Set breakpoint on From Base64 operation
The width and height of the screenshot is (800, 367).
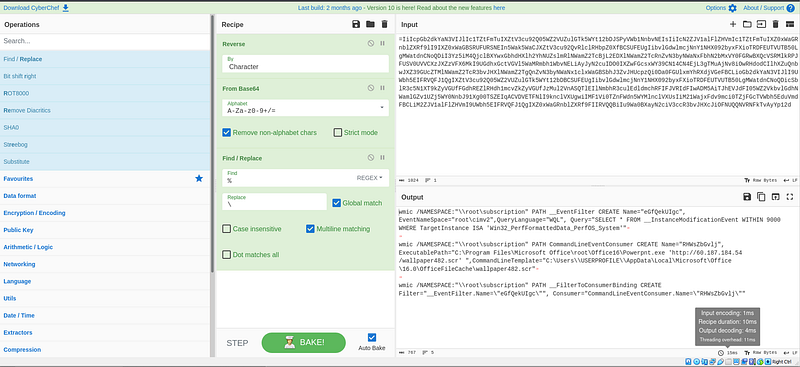(x=382, y=88)
